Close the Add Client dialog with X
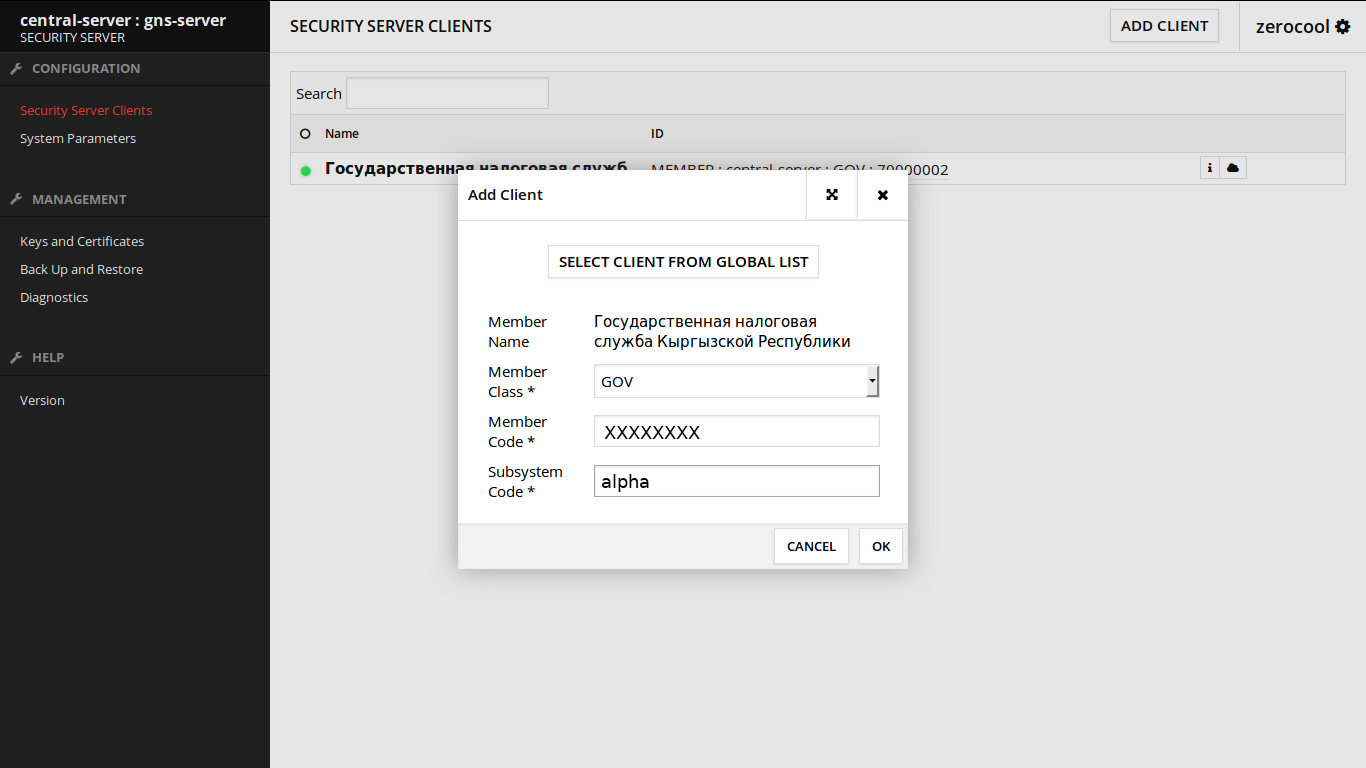The height and width of the screenshot is (768, 1366). click(x=883, y=195)
